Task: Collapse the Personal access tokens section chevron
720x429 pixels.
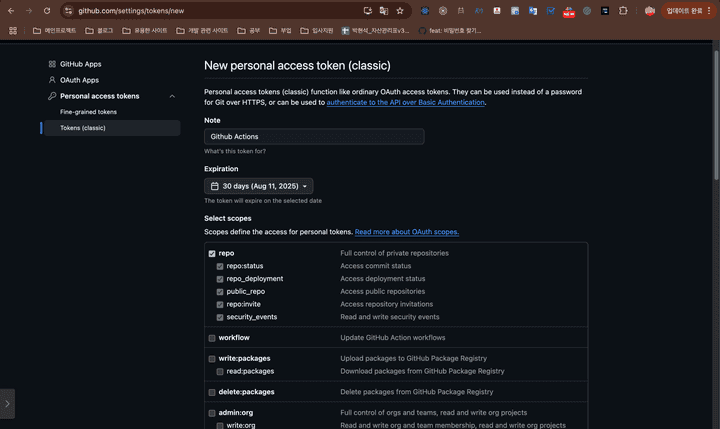Action: click(172, 96)
